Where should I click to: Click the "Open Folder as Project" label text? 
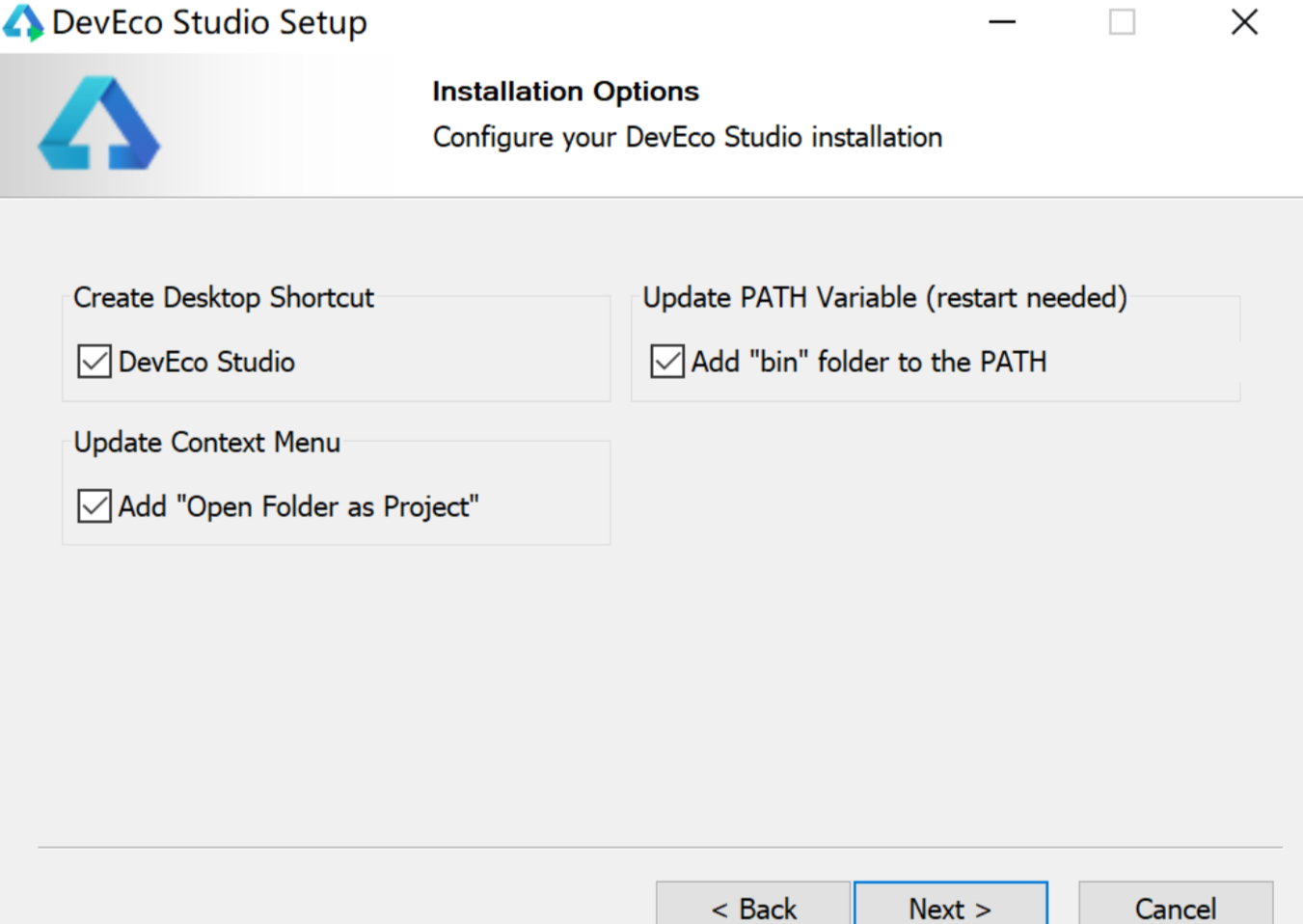[298, 506]
